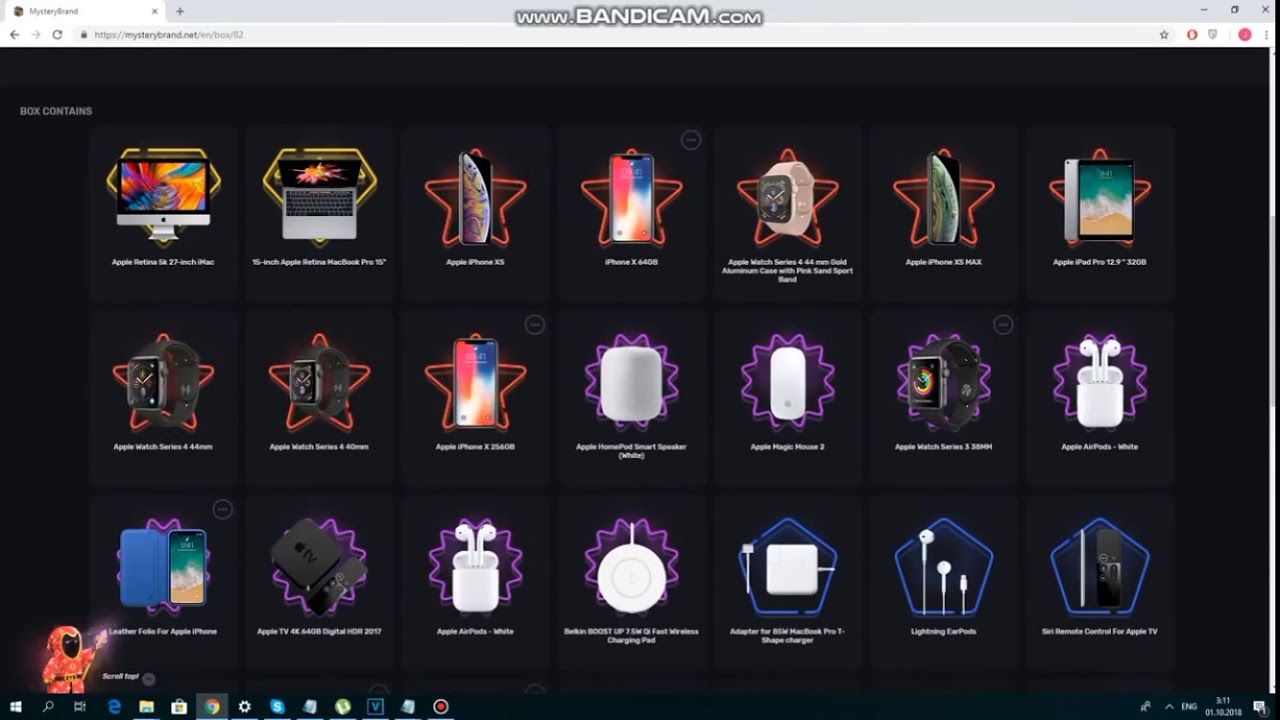The height and width of the screenshot is (720, 1280).
Task: Open the Apple Watch Series 4 Gold Pink Sand item
Action: 787,212
